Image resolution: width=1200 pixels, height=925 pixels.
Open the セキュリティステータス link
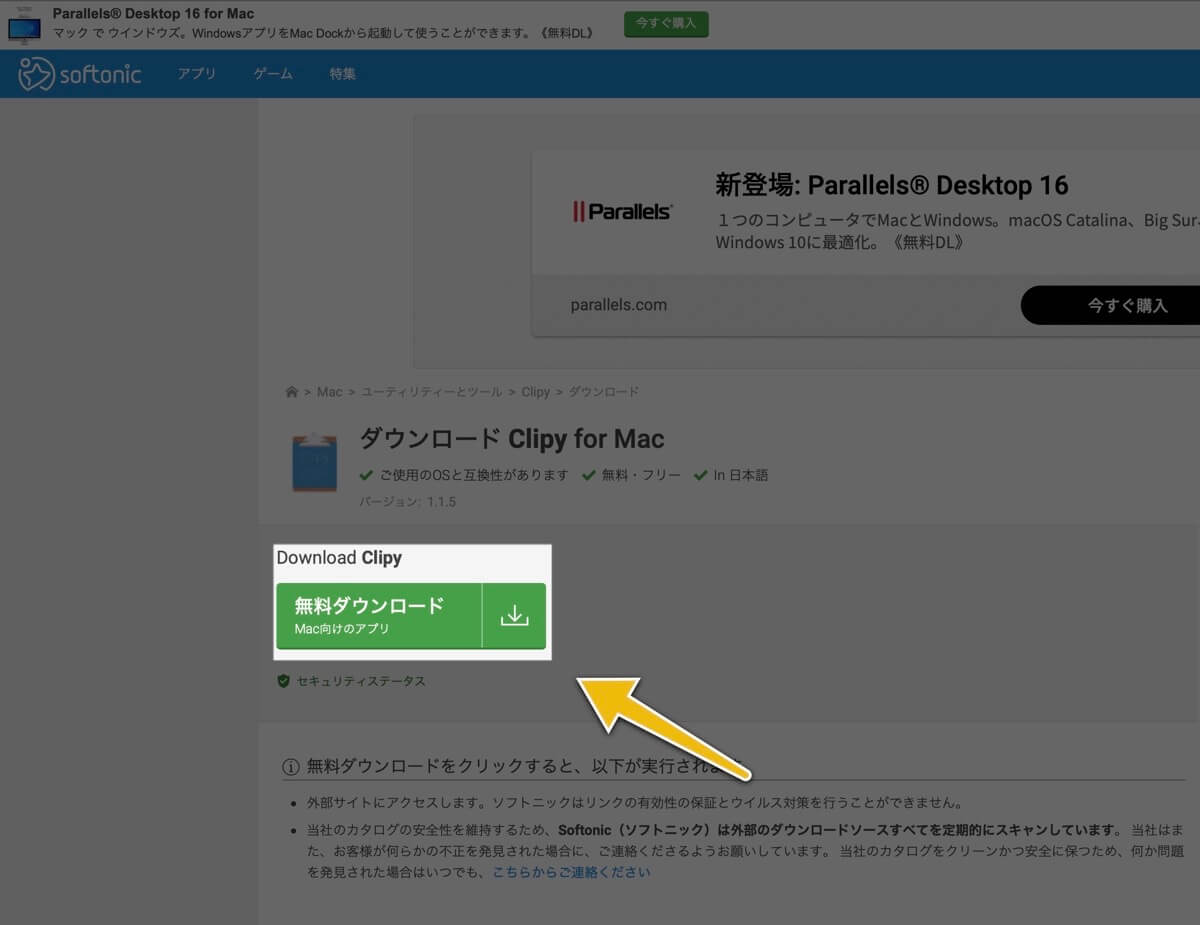361,681
